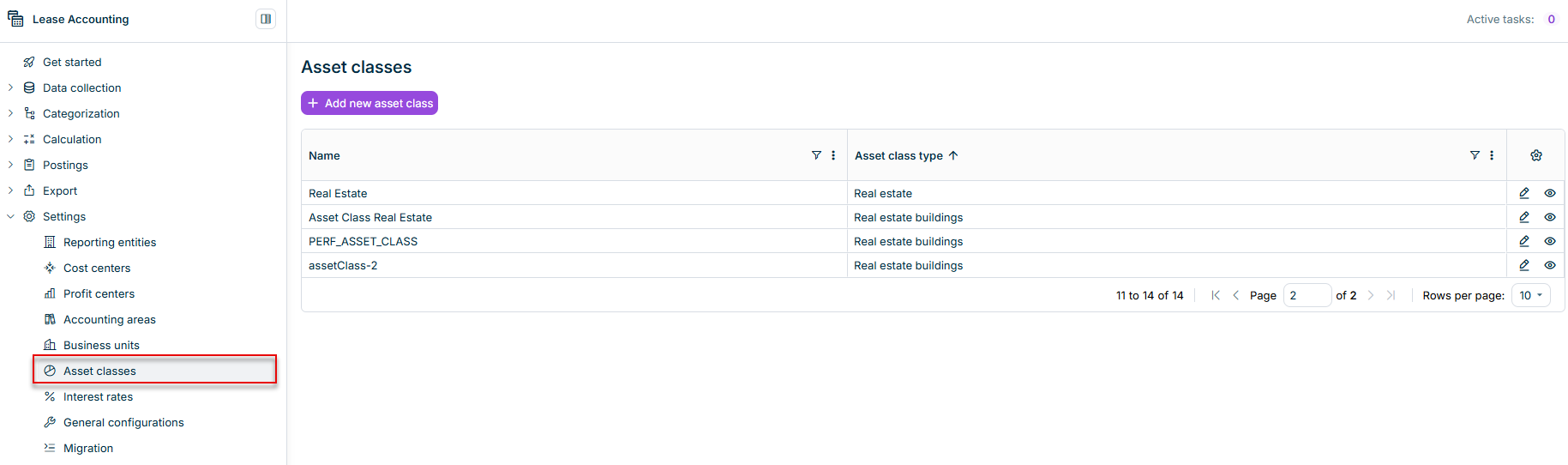
Task: Click the Asset classes pie icon
Action: [x=50, y=371]
